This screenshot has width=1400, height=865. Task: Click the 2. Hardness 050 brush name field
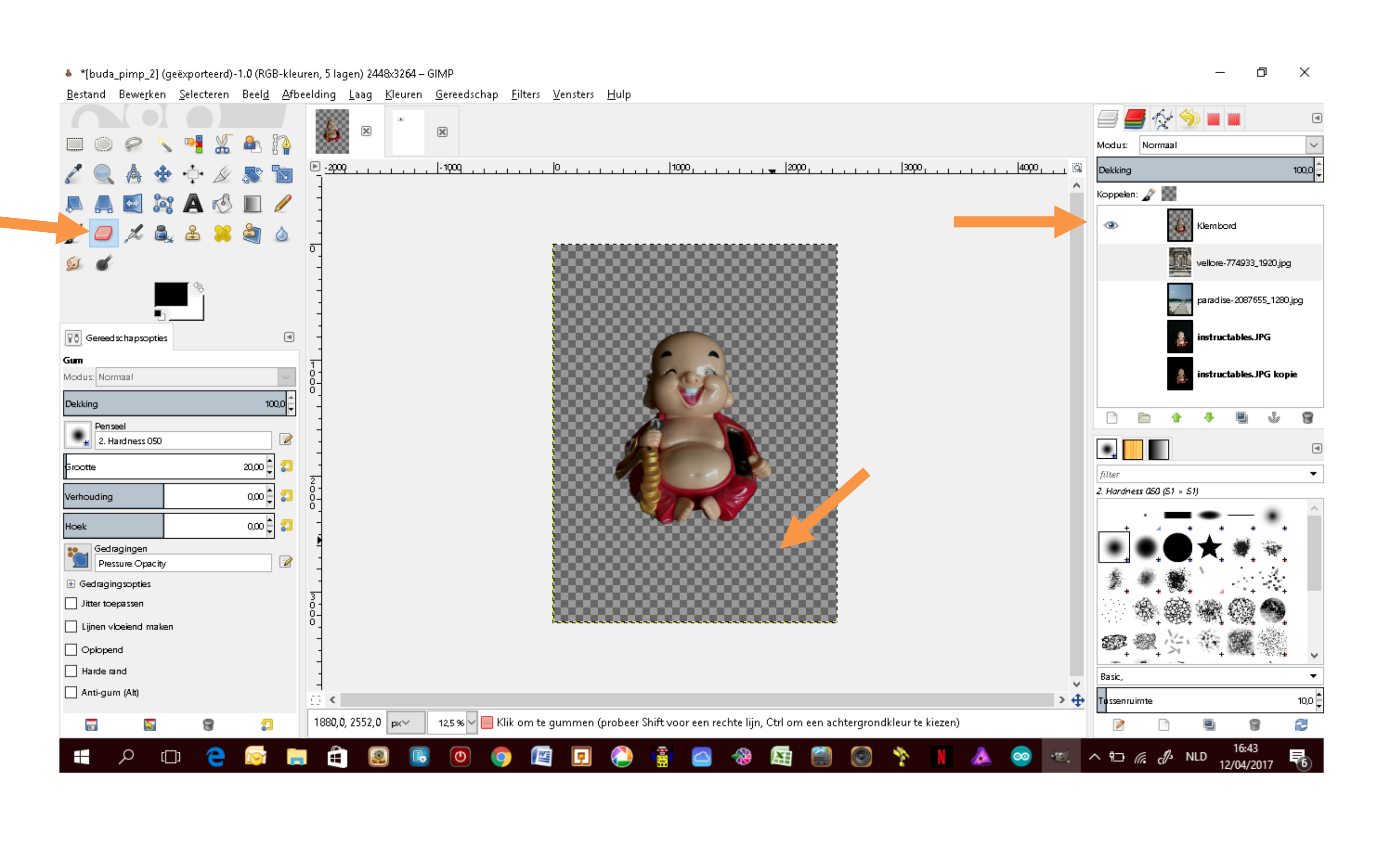coord(183,441)
